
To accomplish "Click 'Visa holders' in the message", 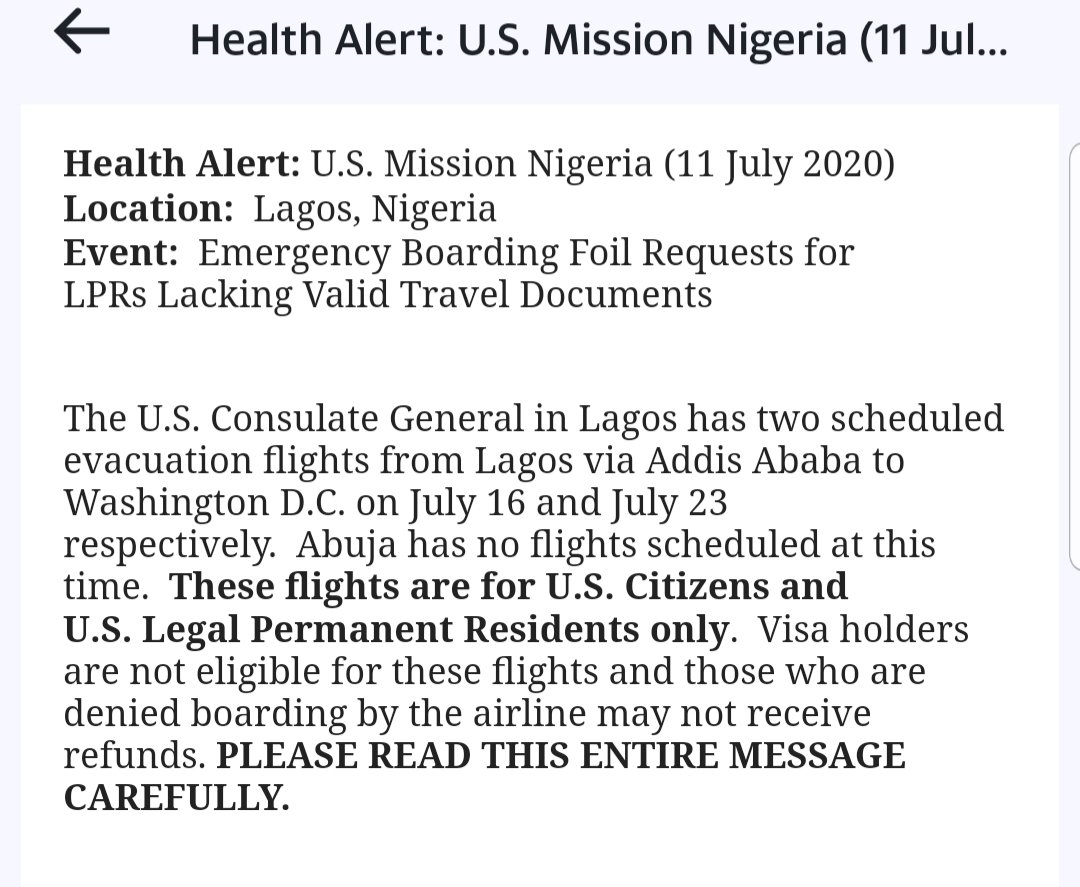I will pyautogui.click(x=863, y=629).
